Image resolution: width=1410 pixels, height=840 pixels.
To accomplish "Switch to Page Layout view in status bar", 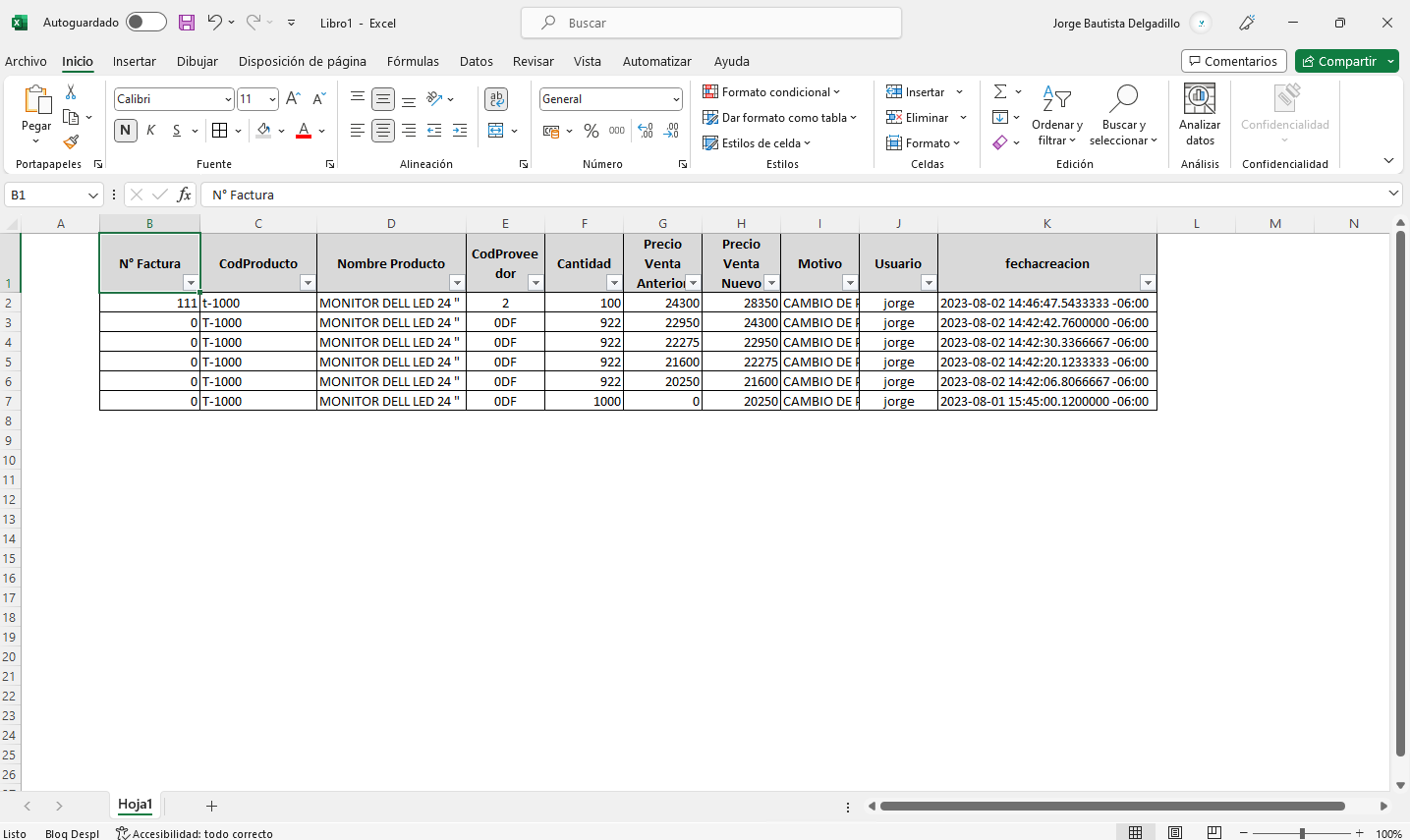I will tap(1175, 833).
